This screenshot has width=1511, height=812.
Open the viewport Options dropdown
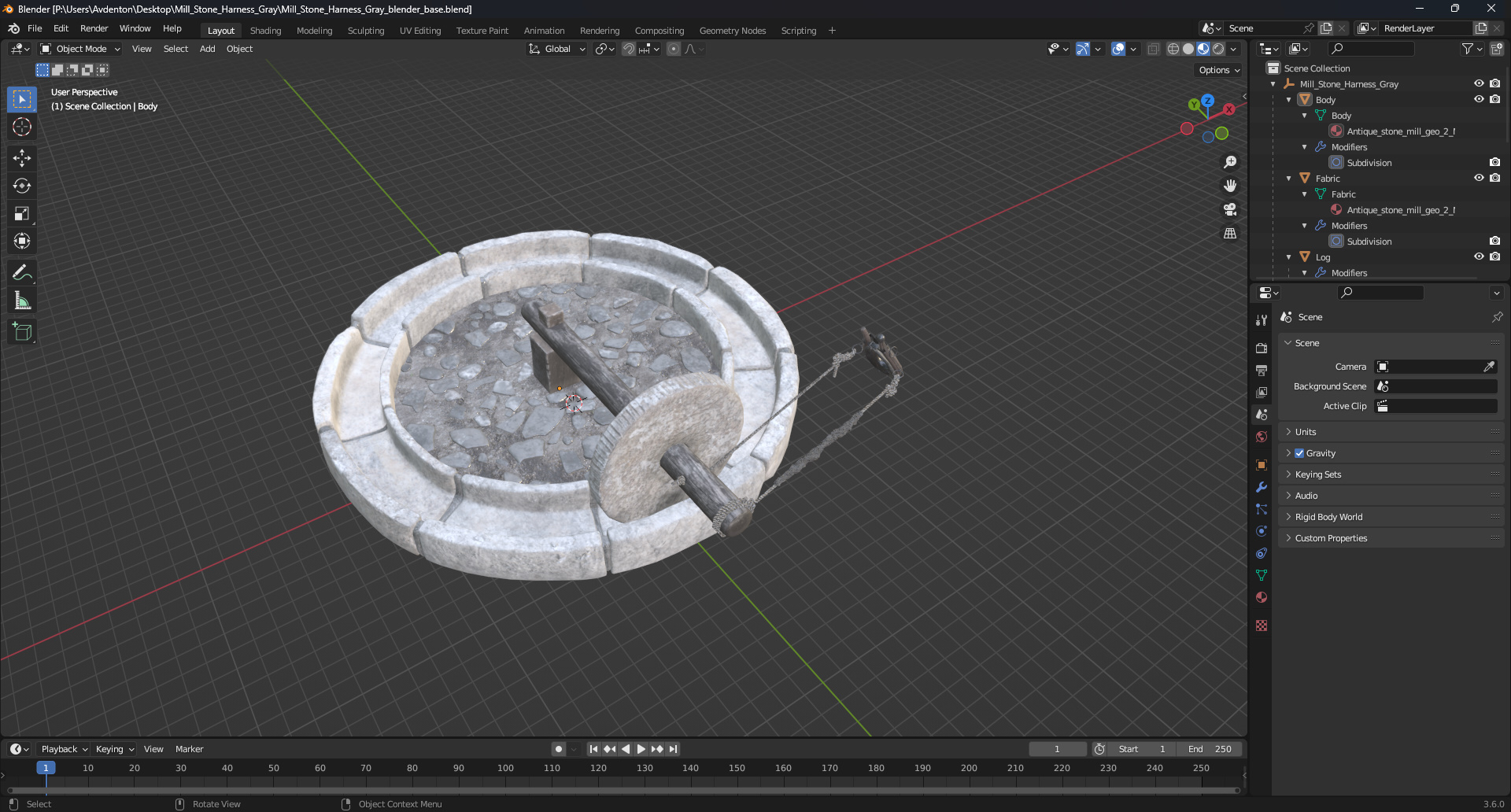[1219, 70]
